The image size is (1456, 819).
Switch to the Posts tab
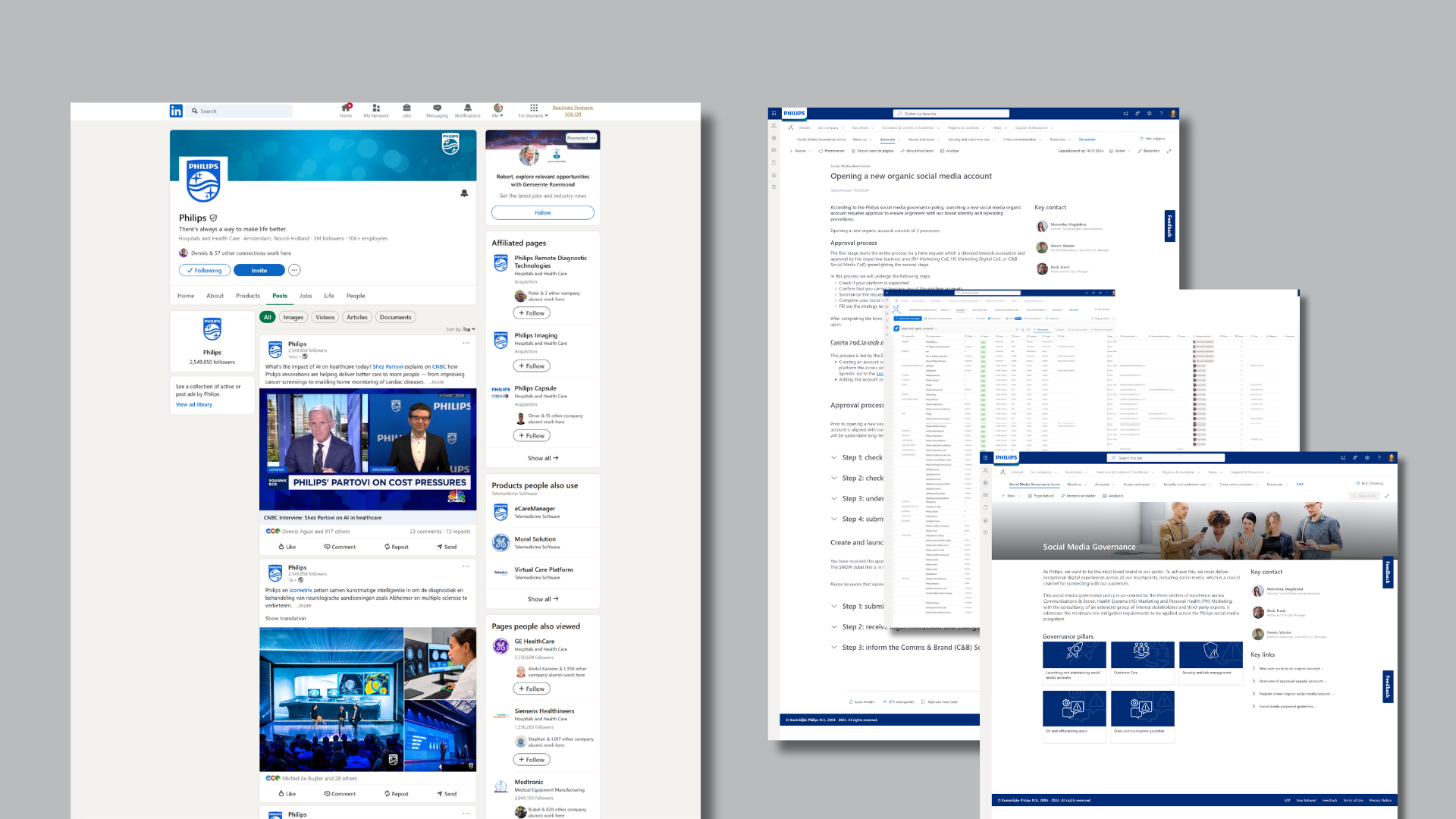(280, 296)
